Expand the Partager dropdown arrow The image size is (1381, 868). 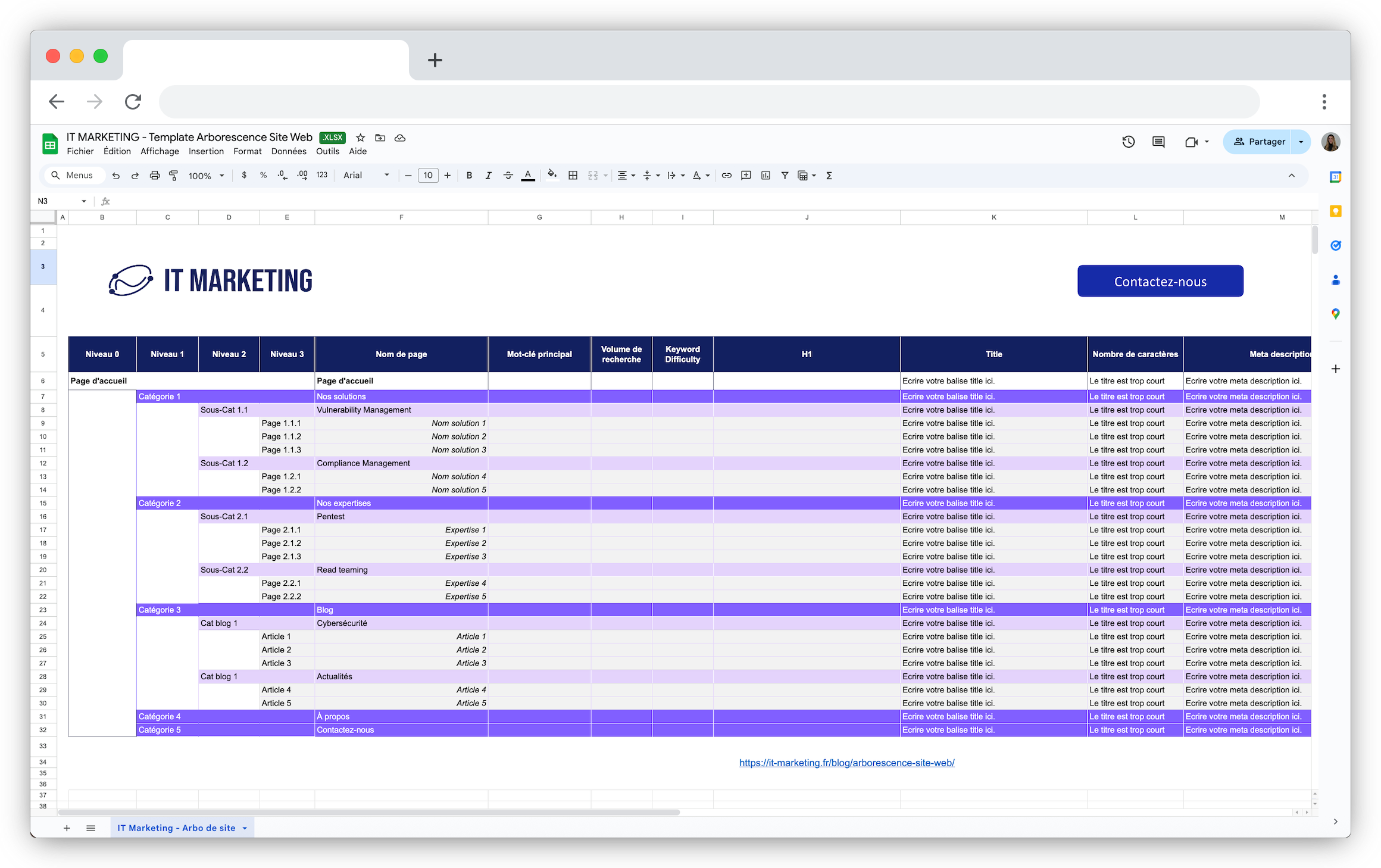(x=1301, y=142)
